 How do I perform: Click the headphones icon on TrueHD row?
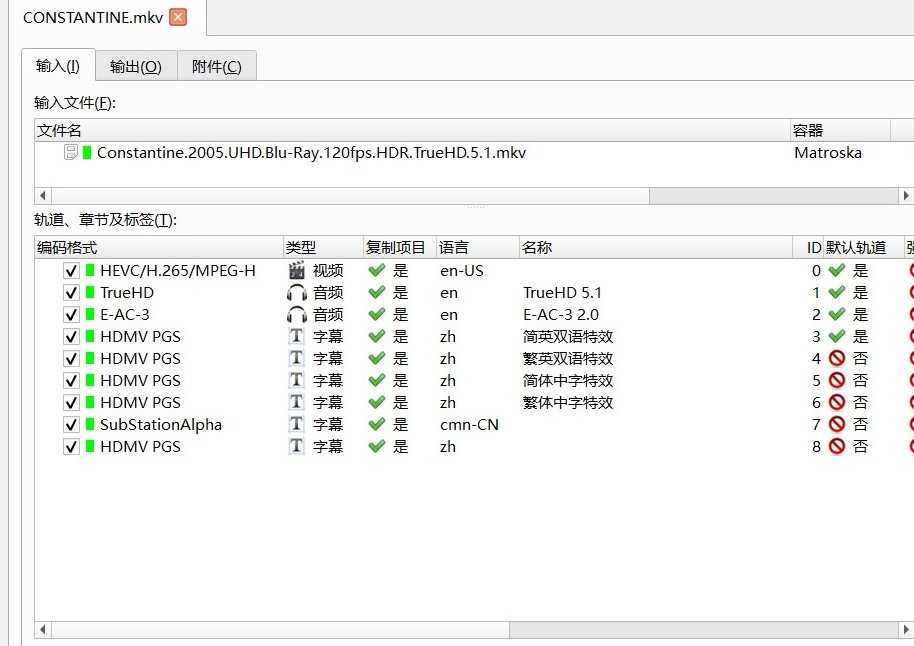297,293
